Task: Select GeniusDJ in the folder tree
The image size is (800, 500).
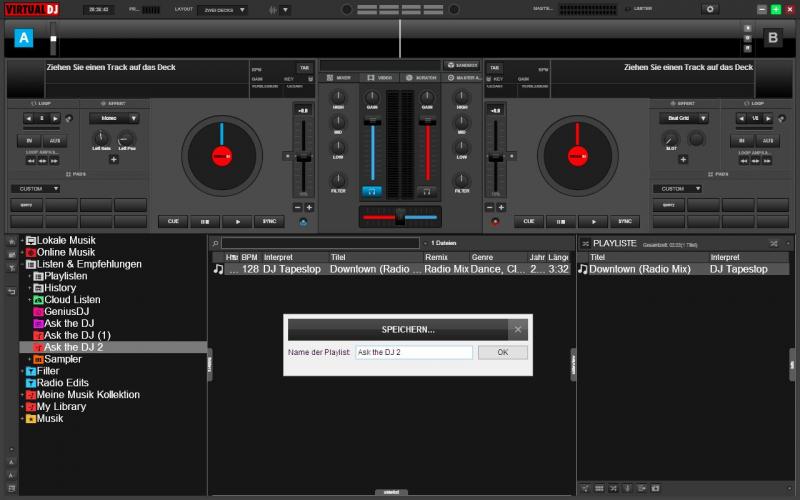Action: (x=67, y=312)
